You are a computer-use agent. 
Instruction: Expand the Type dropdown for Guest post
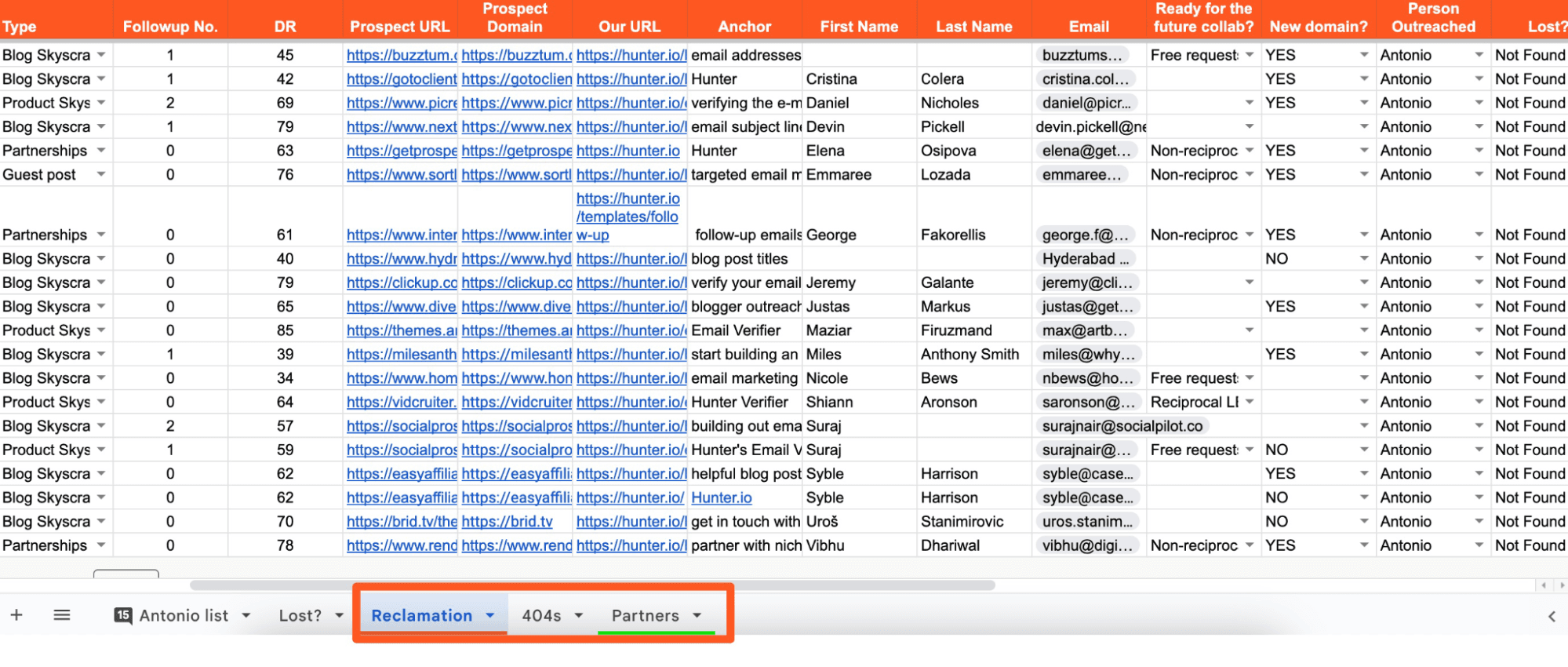(x=101, y=174)
